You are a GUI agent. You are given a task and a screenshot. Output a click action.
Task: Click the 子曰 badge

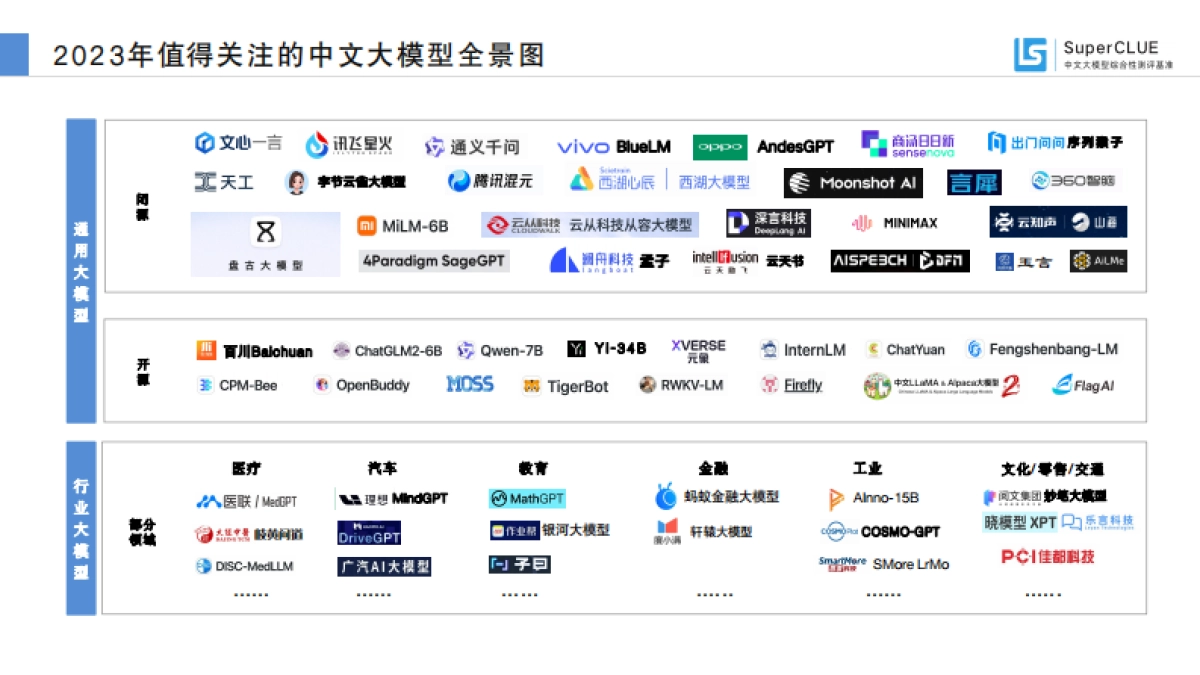coord(521,565)
